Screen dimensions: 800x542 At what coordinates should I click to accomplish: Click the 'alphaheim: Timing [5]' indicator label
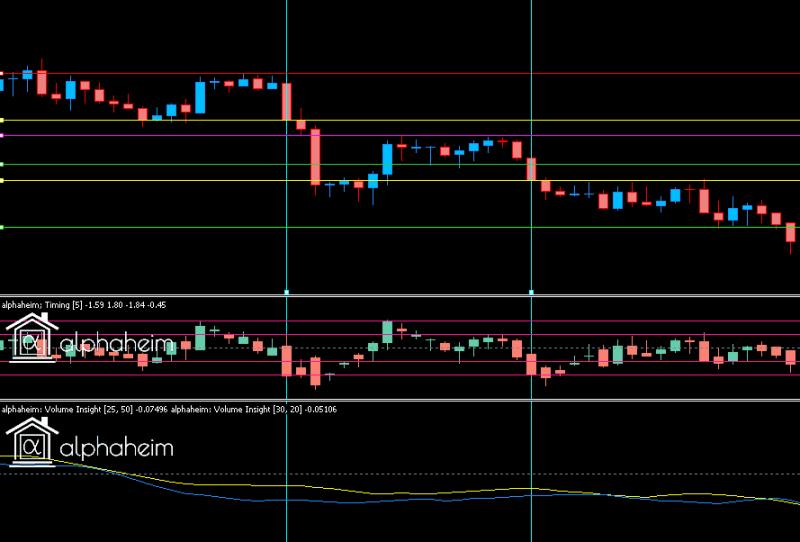(x=84, y=305)
